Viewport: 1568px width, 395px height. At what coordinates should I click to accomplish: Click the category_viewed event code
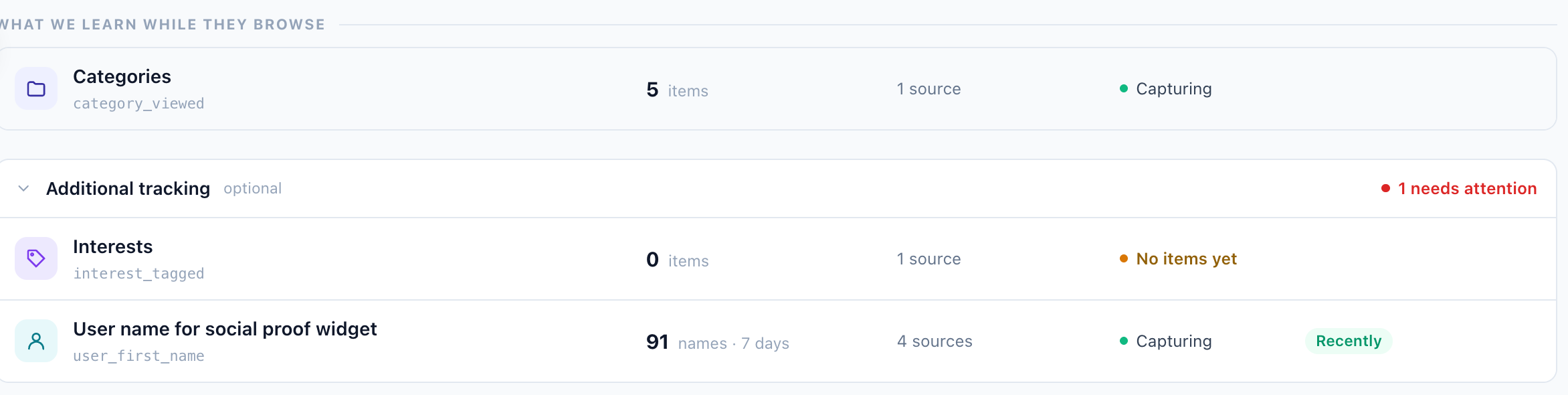click(138, 104)
